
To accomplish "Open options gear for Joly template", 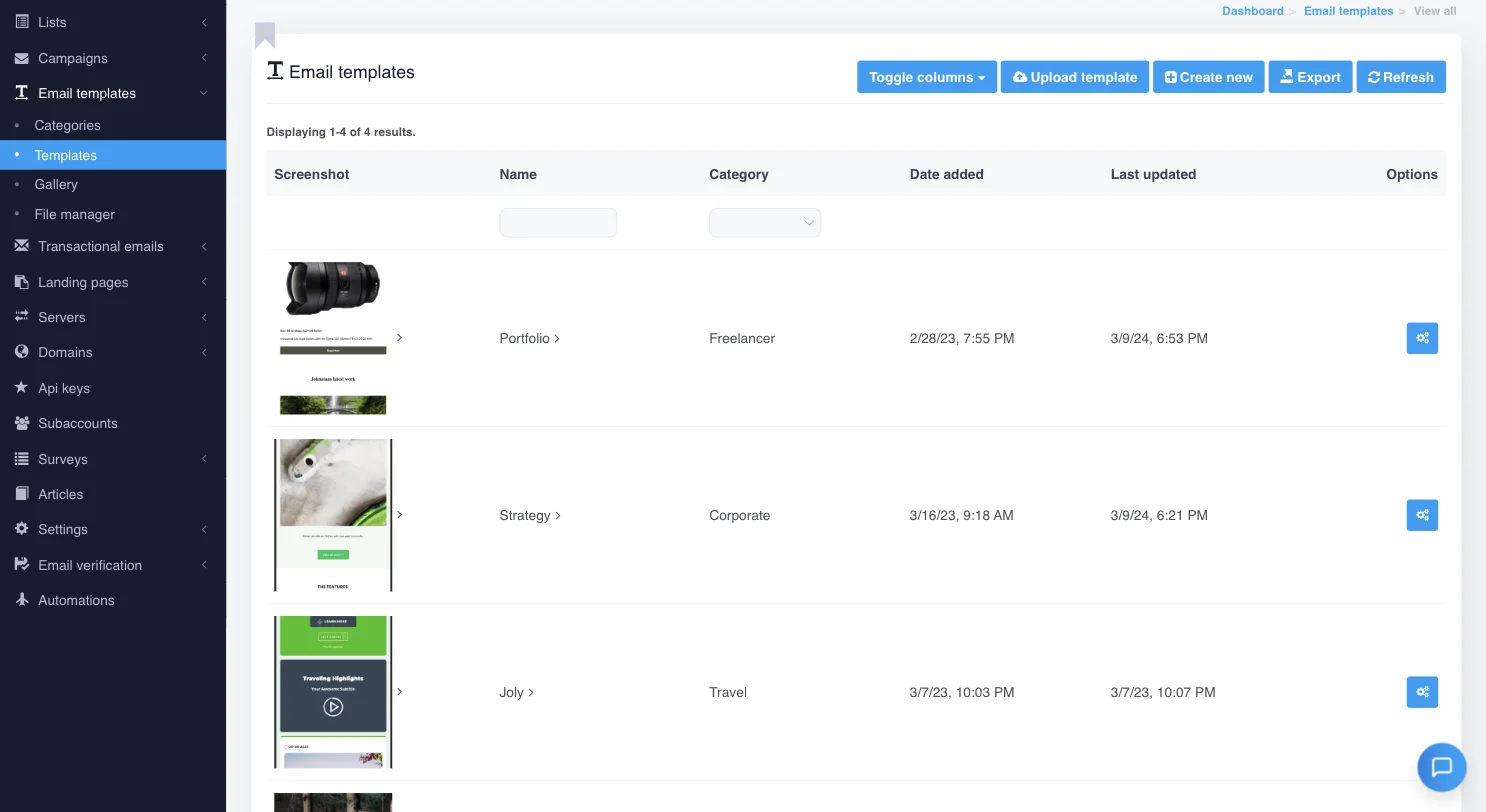I will pyautogui.click(x=1422, y=692).
